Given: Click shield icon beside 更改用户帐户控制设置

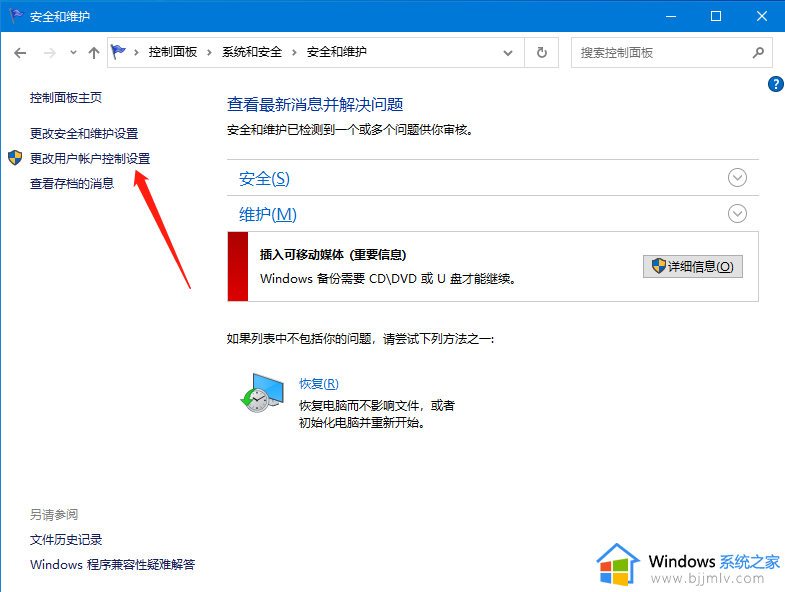Looking at the screenshot, I should click(15, 158).
